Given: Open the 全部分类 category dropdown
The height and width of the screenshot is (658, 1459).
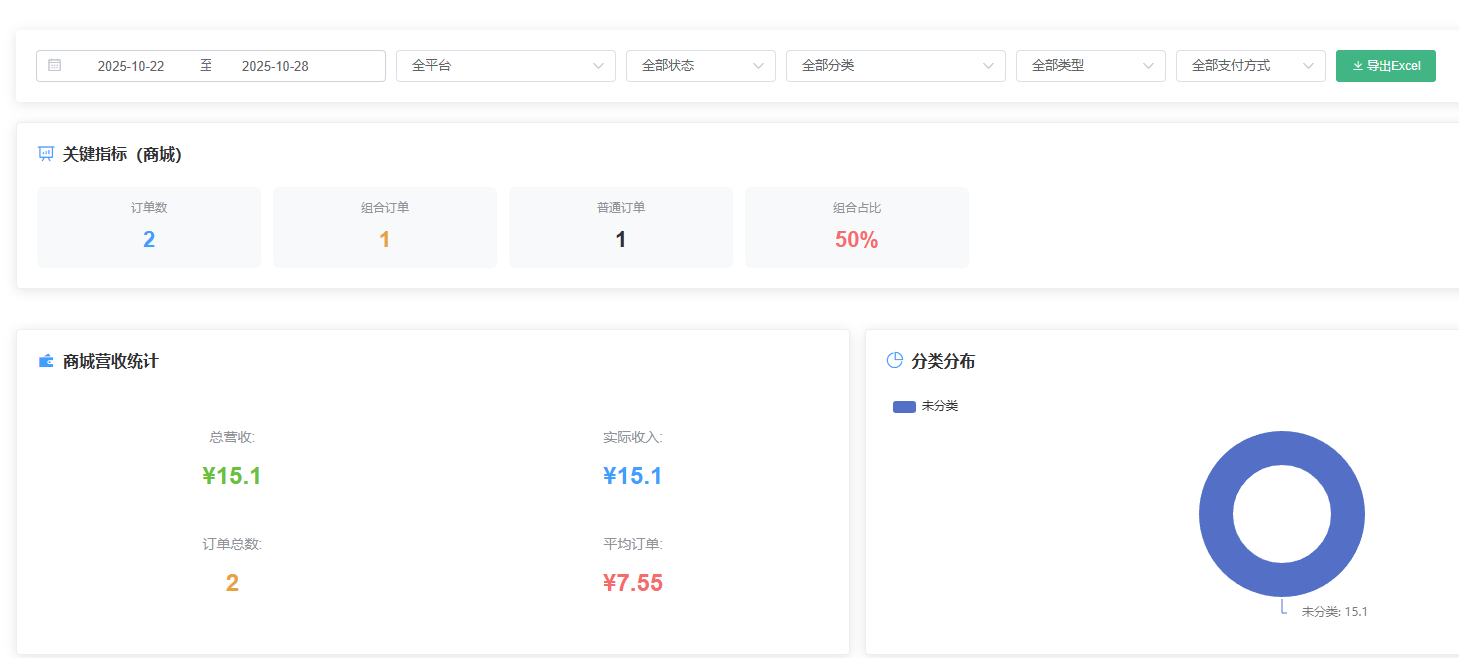Looking at the screenshot, I should pyautogui.click(x=895, y=66).
